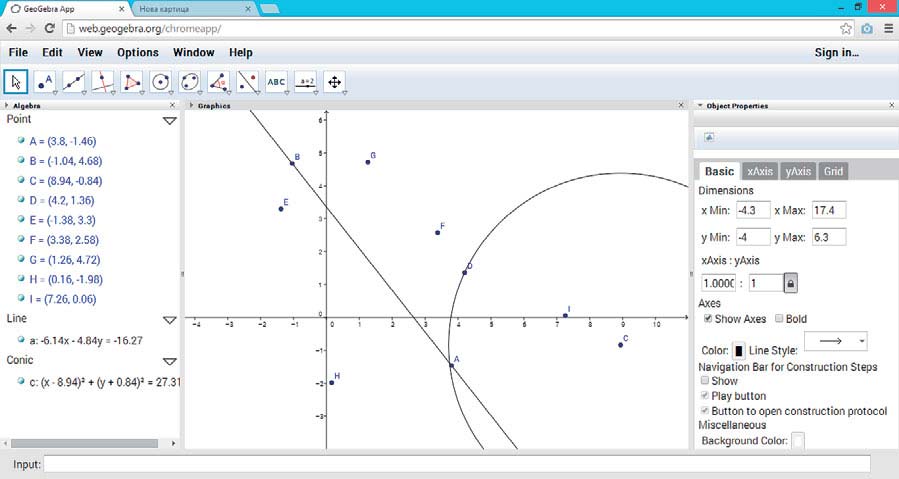The width and height of the screenshot is (899, 479).
Task: Focus the Input bar field
Action: point(457,464)
